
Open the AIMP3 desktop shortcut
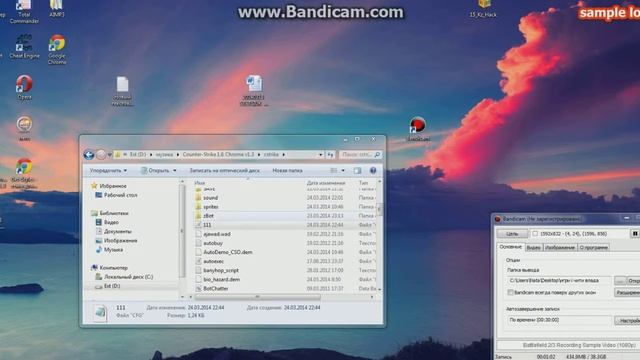pyautogui.click(x=56, y=8)
